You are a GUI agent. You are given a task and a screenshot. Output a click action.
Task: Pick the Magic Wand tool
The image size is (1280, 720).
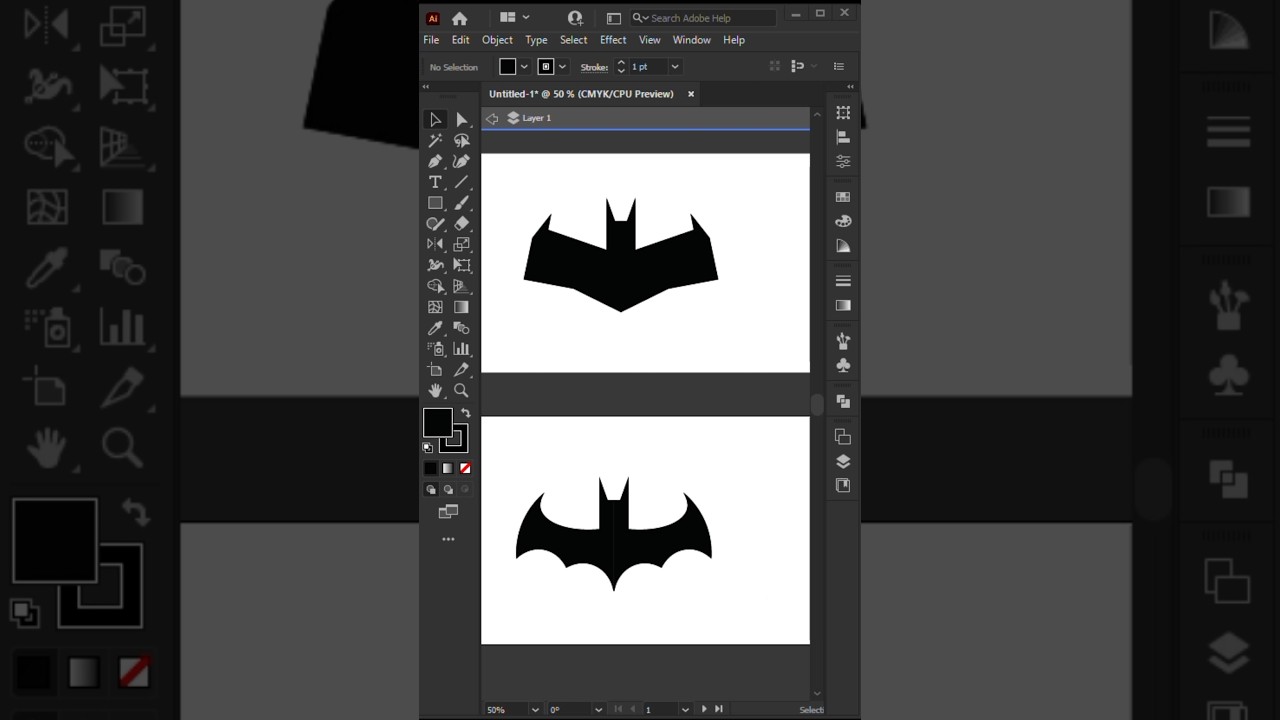click(435, 141)
